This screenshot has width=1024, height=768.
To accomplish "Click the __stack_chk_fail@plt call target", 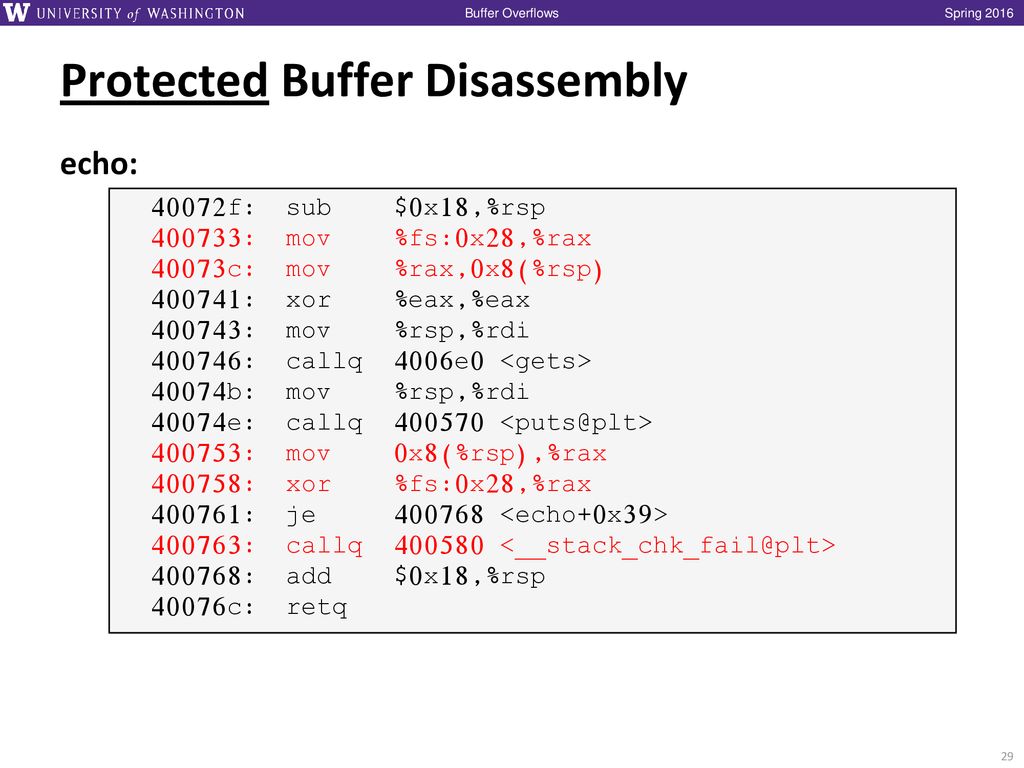I will coord(667,545).
